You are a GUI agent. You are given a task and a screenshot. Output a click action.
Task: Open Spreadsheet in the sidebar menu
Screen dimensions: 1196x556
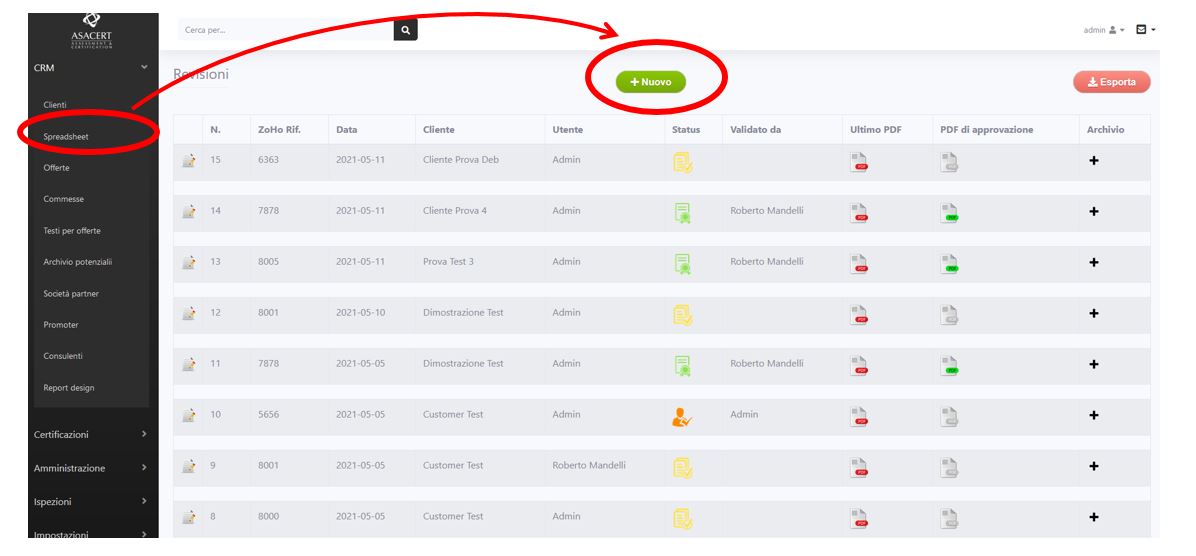66,136
